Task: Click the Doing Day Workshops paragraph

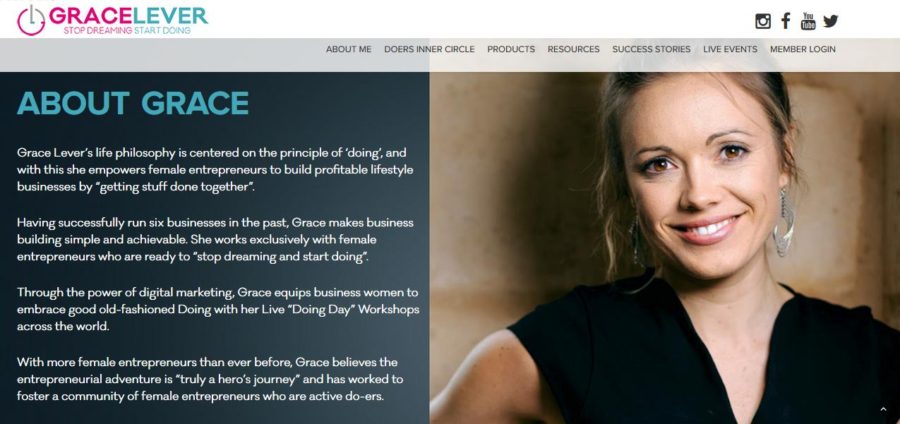Action: click(218, 309)
